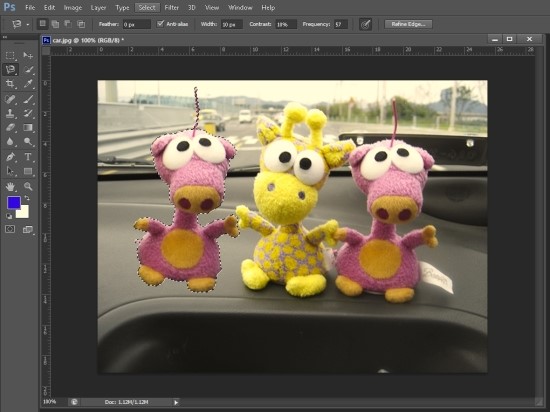
Task: Choose Subtract from selection mode
Action: [68, 24]
